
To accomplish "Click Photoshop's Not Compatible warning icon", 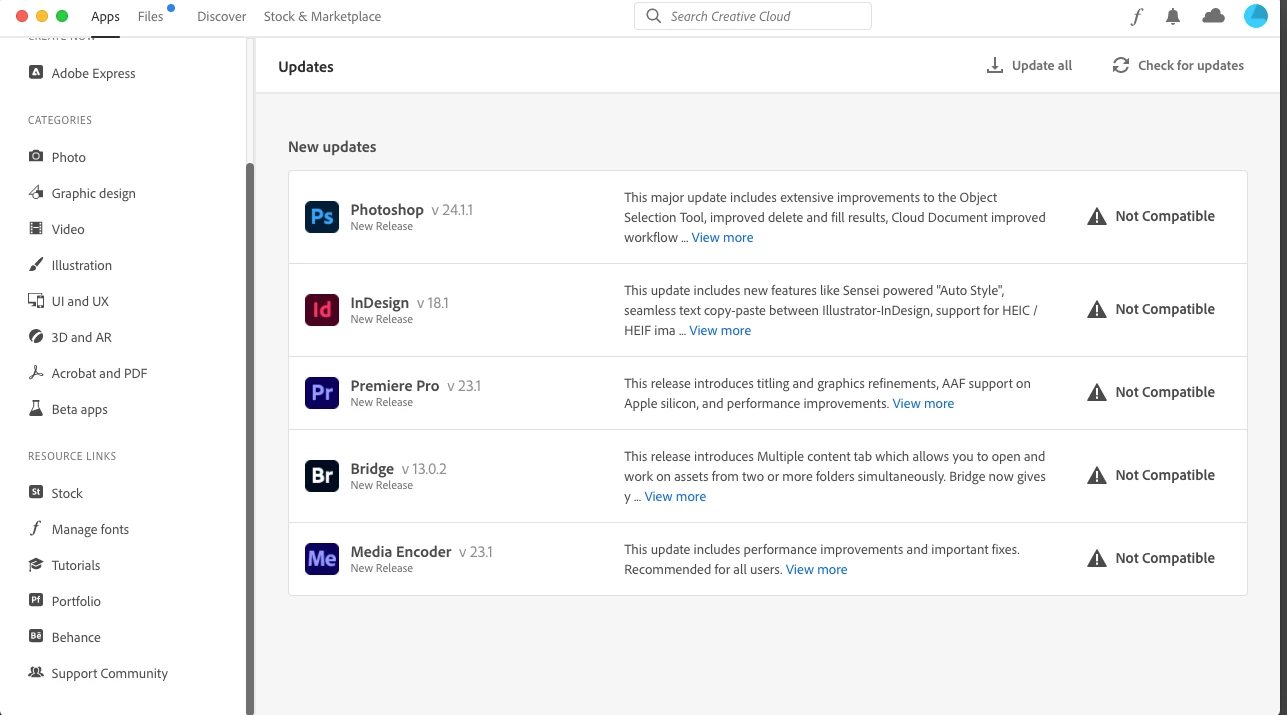I will click(1097, 217).
